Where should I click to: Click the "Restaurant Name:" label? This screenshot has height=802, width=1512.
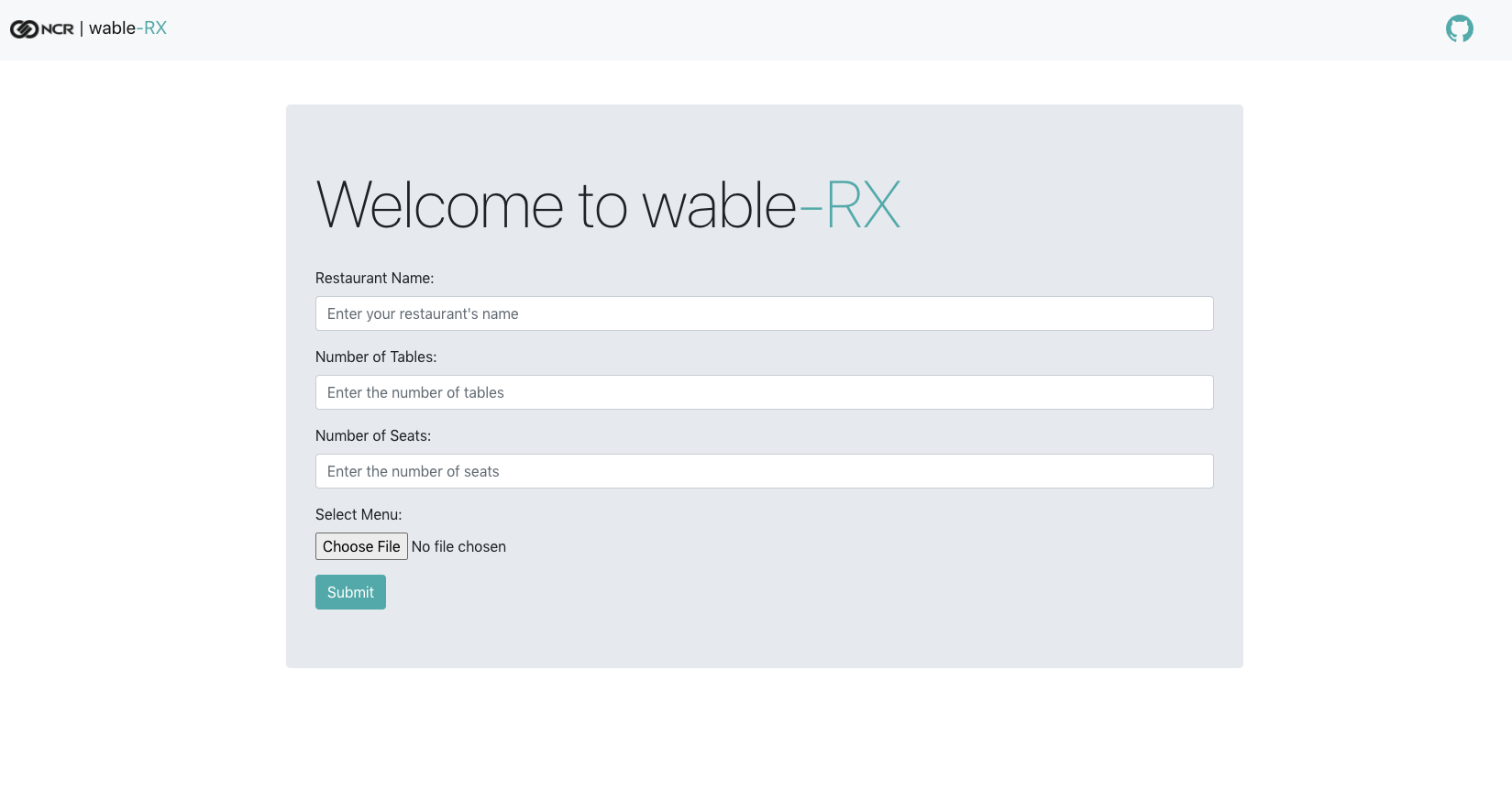coord(374,278)
